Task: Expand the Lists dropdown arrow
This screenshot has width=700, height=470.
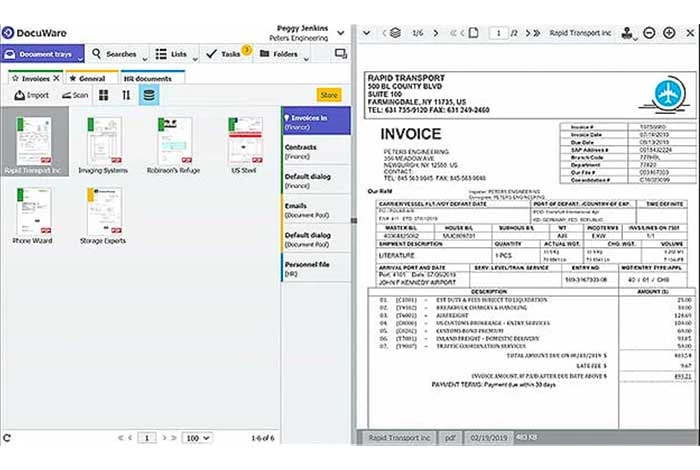Action: pyautogui.click(x=196, y=58)
